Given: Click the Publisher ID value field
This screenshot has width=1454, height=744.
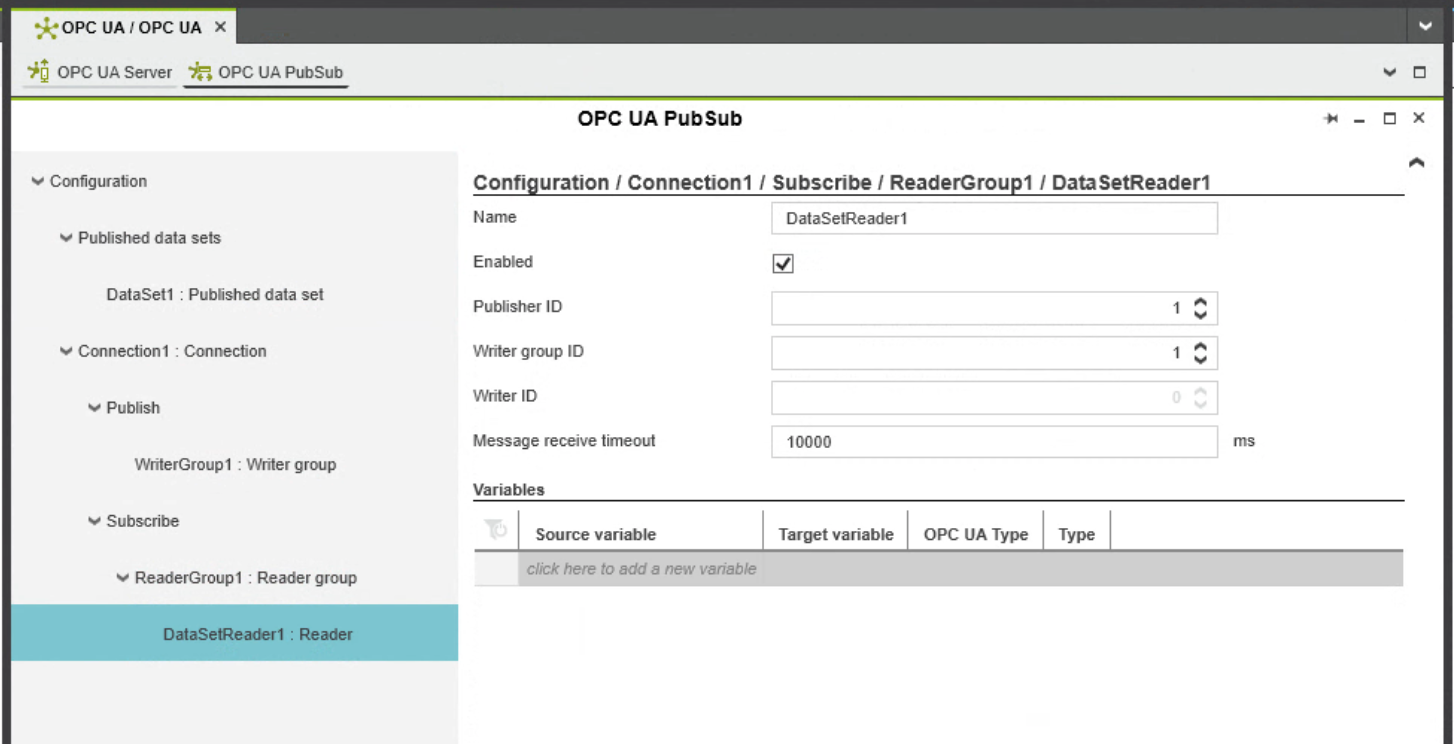Looking at the screenshot, I should point(994,308).
